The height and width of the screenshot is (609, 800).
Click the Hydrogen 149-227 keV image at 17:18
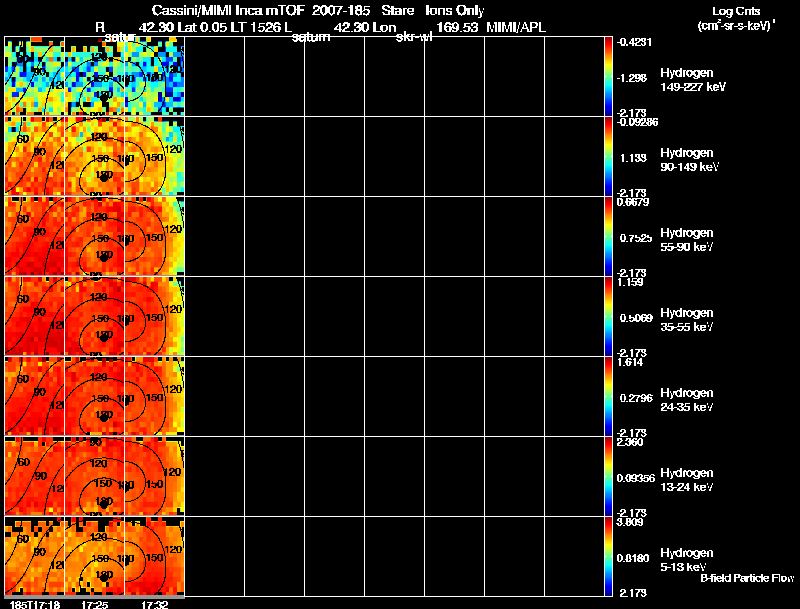[x=35, y=76]
